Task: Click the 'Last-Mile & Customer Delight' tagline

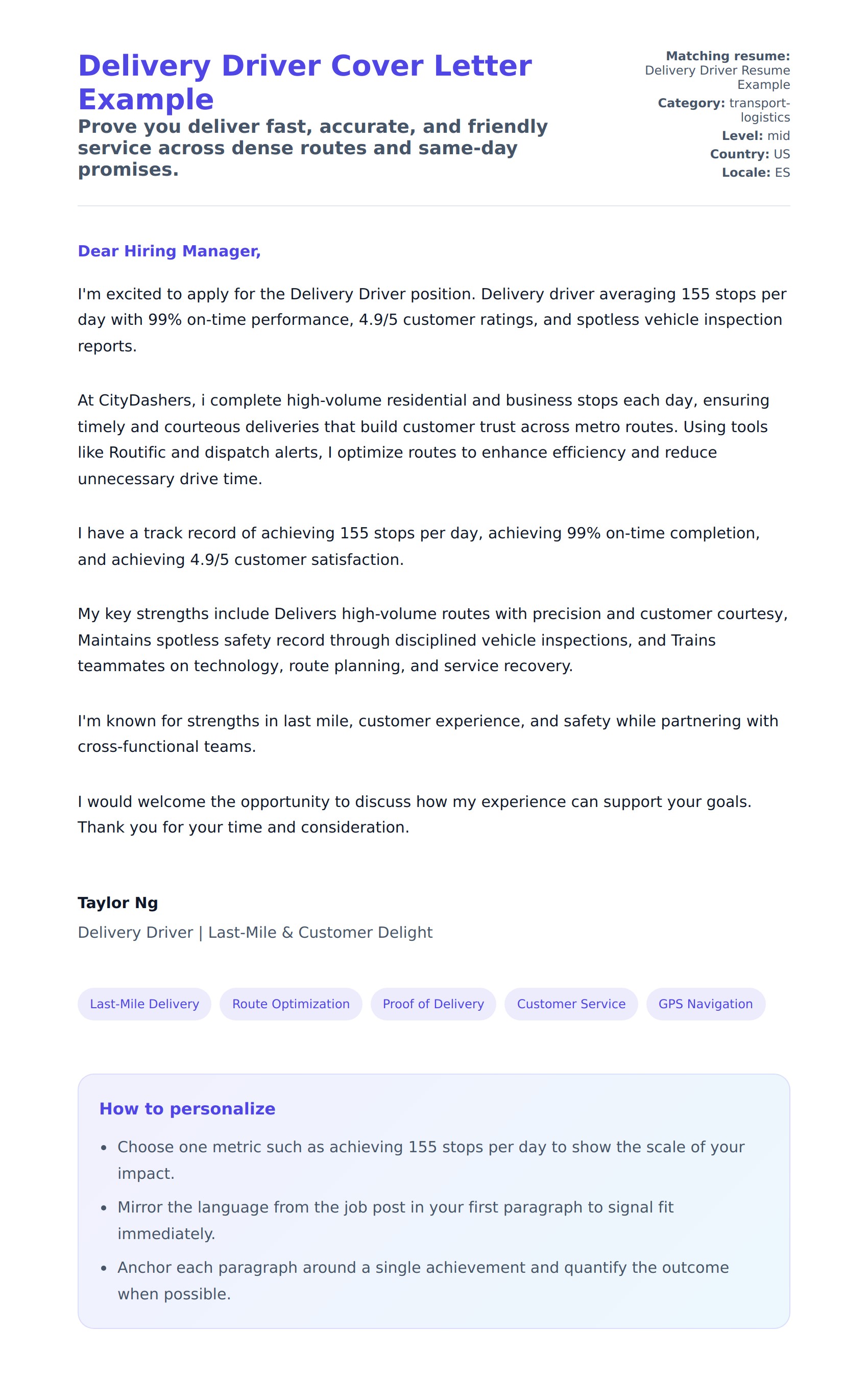Action: 321,932
